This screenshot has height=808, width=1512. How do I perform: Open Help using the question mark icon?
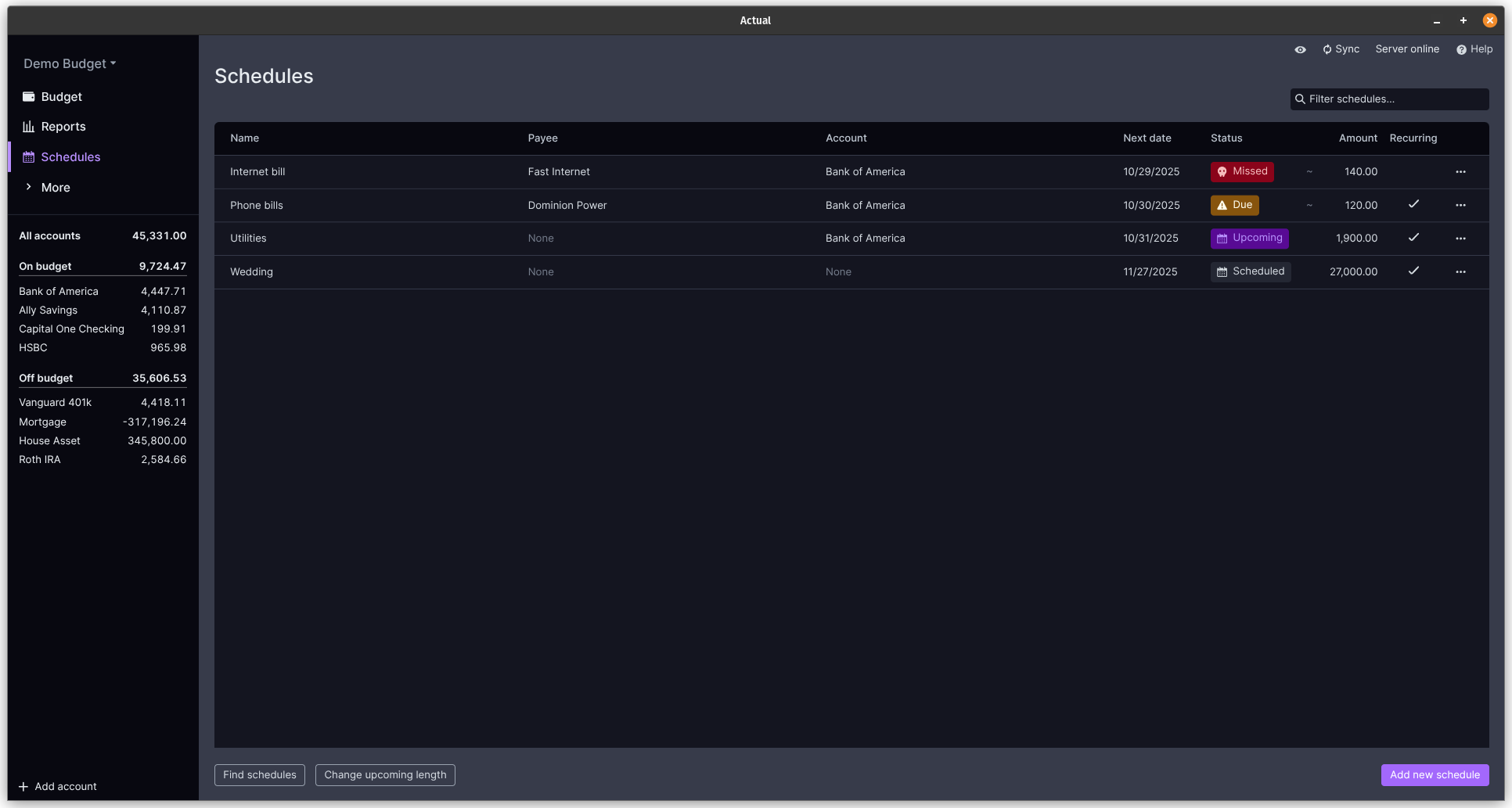tap(1461, 49)
